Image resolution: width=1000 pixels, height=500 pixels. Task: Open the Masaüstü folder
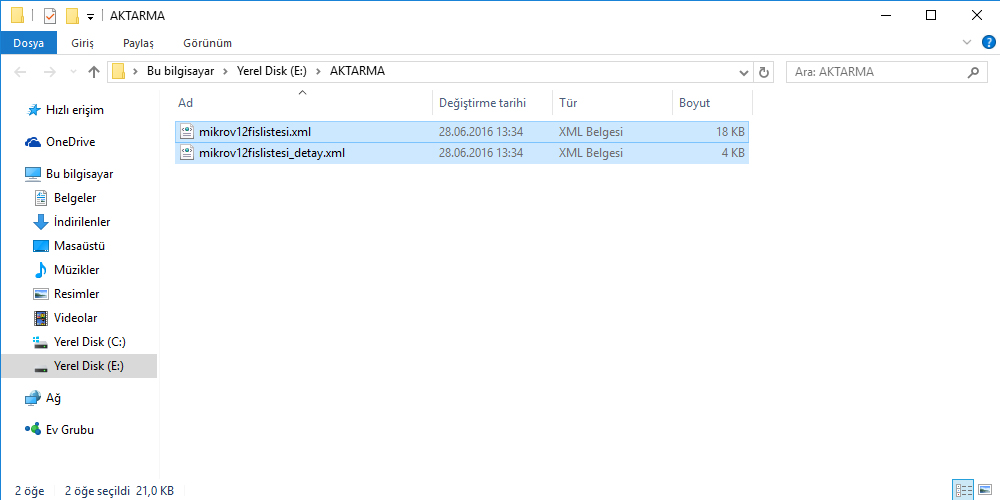coord(80,246)
